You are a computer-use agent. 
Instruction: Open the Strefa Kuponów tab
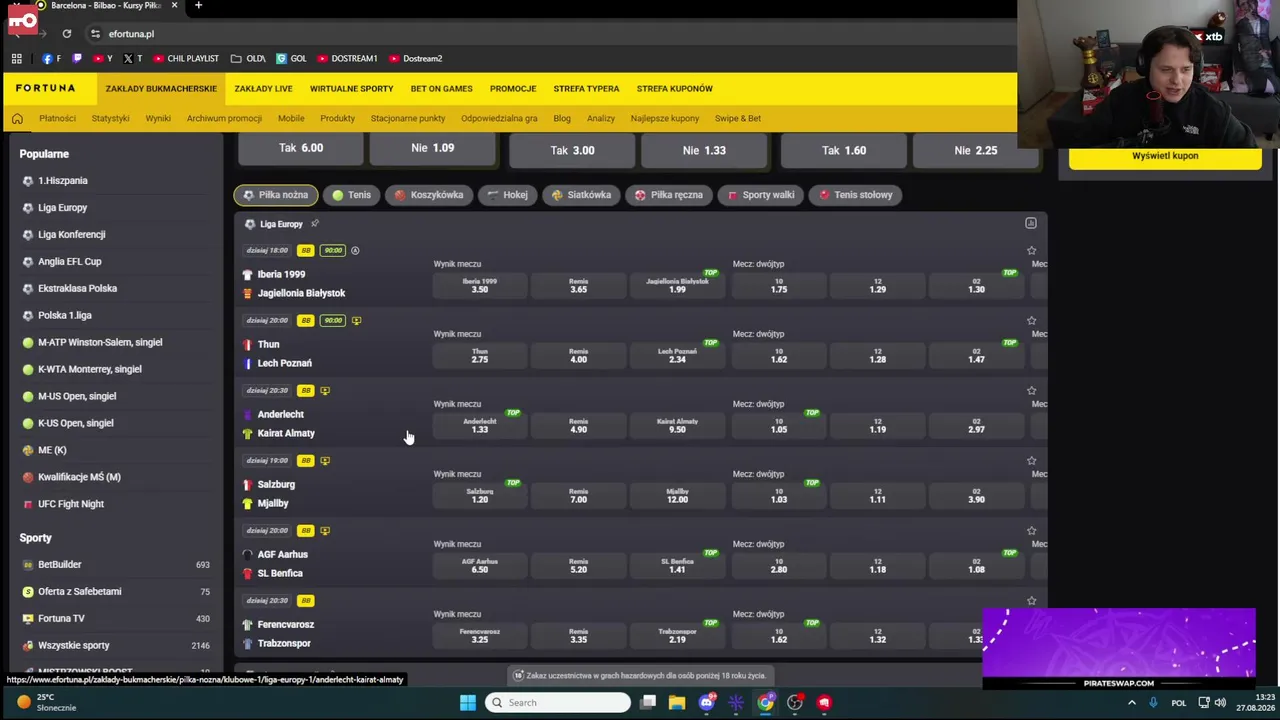[675, 89]
